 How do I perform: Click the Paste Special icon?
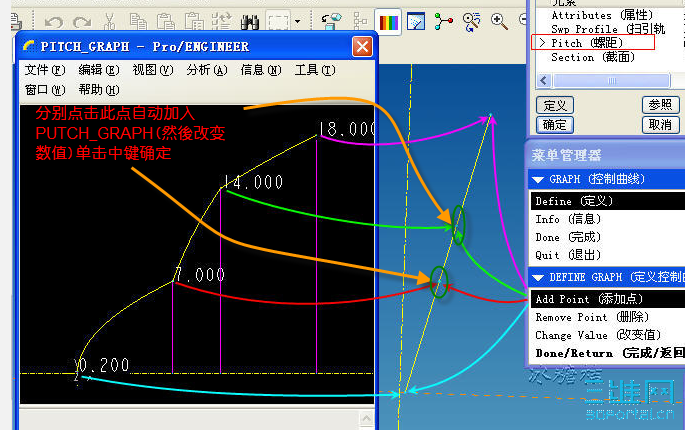click(194, 21)
